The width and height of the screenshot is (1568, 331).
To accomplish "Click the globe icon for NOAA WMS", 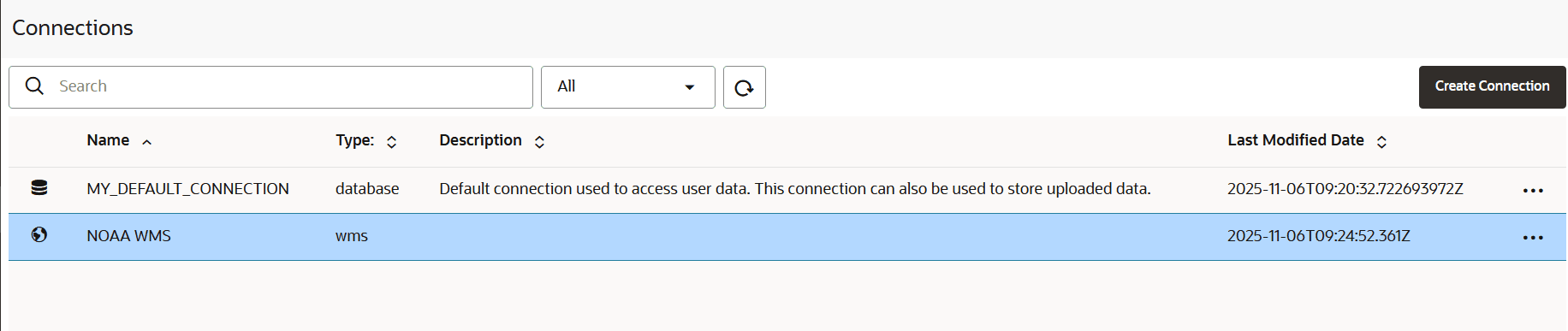I will coord(39,234).
